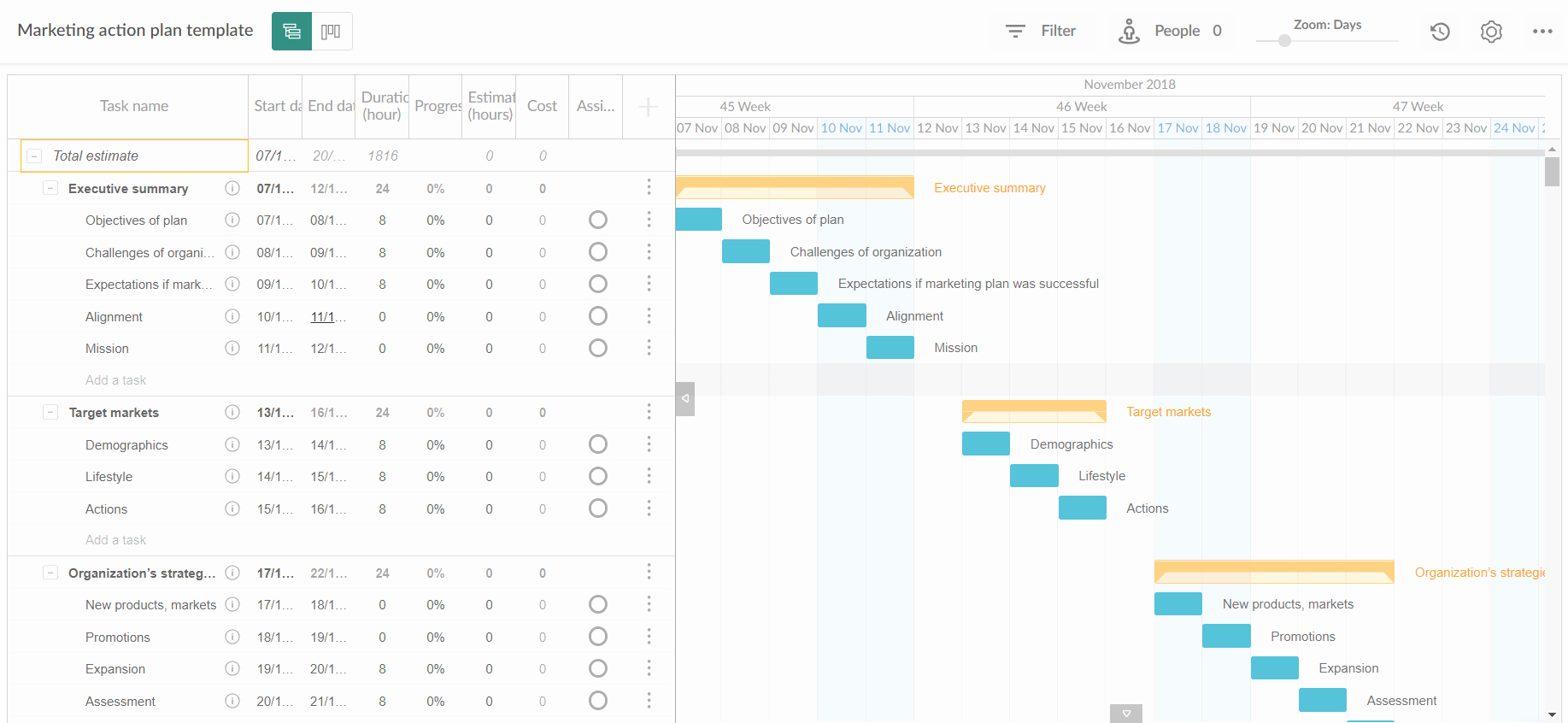Open row menu for Objectives of plan
The height and width of the screenshot is (723, 1568).
[649, 220]
